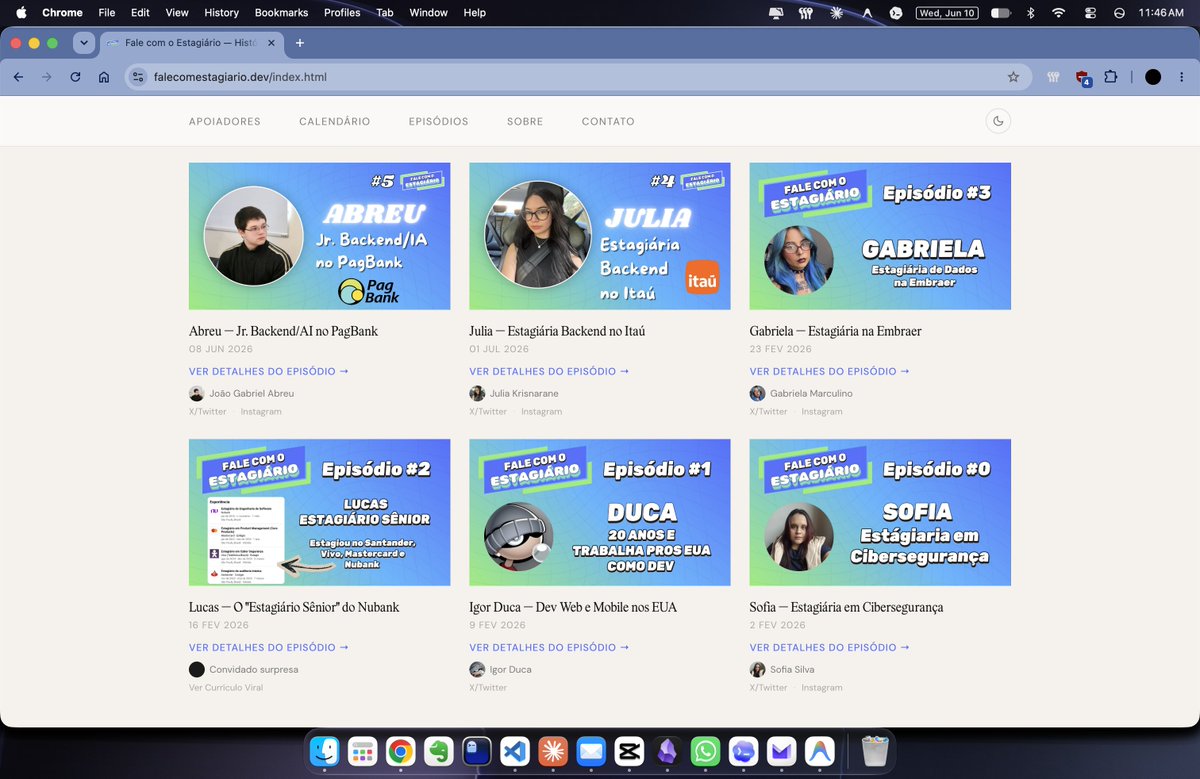Open the Profiles menu
1200x779 pixels.
tap(342, 13)
